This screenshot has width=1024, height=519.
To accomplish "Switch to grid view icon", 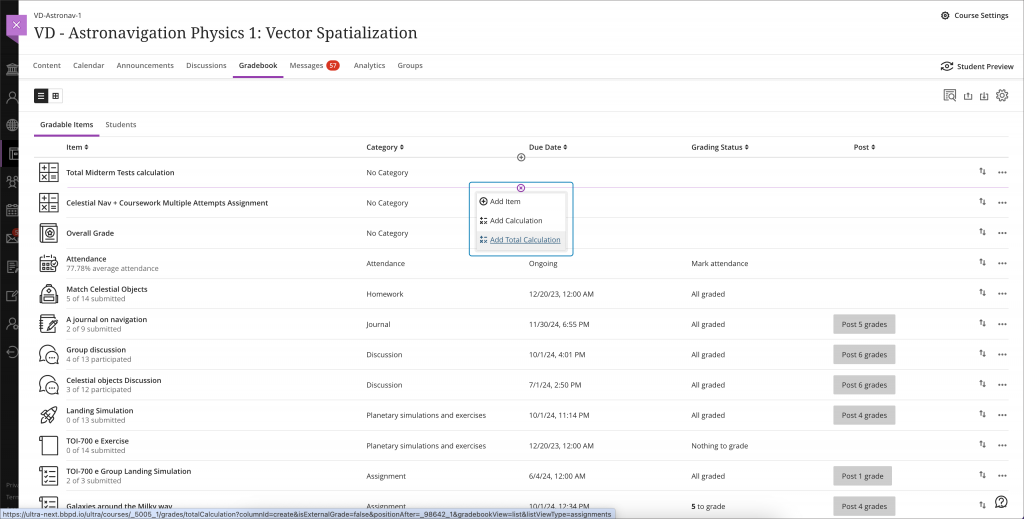I will point(56,96).
